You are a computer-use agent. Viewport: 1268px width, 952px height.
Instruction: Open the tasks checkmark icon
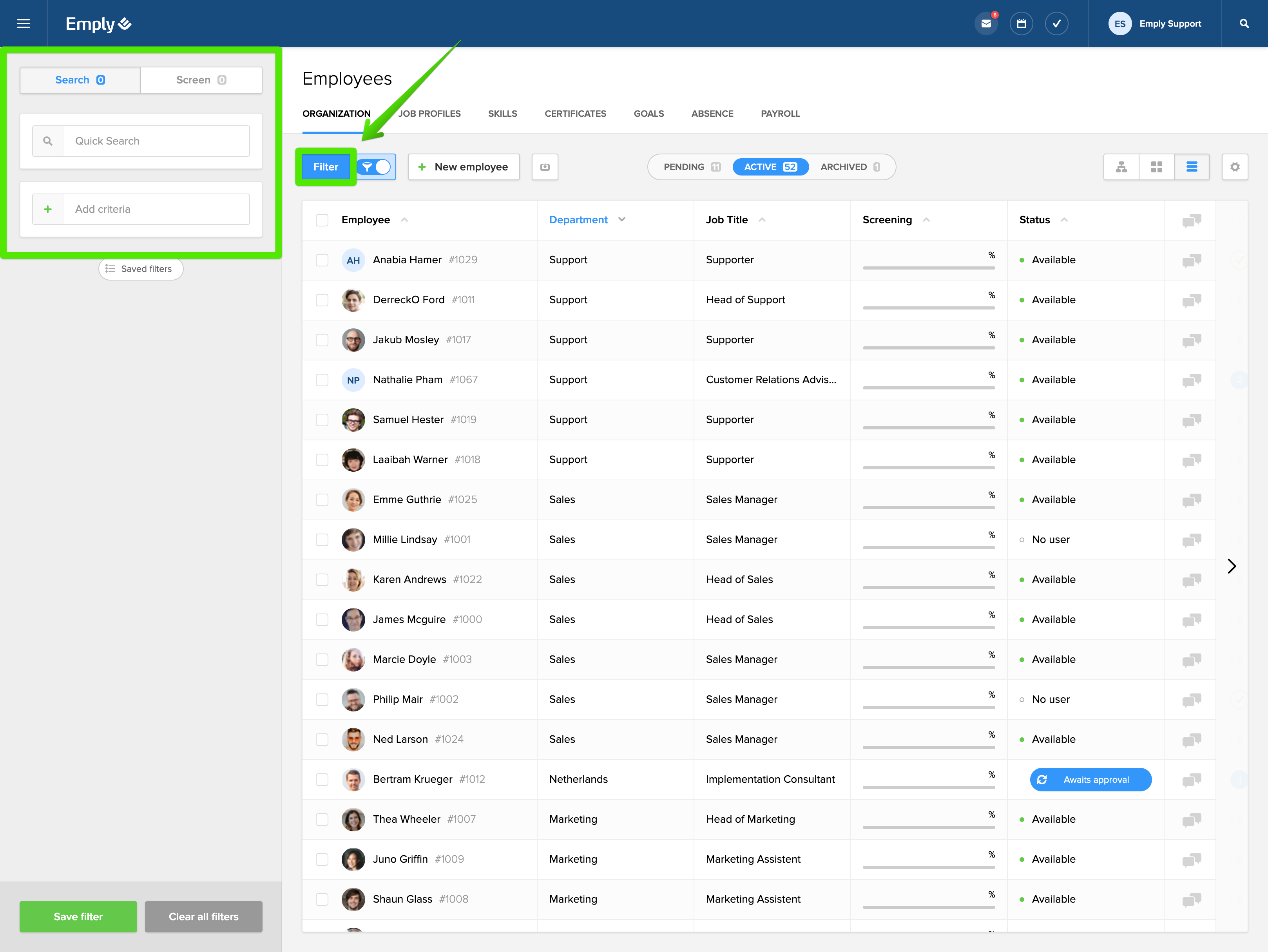(1056, 24)
